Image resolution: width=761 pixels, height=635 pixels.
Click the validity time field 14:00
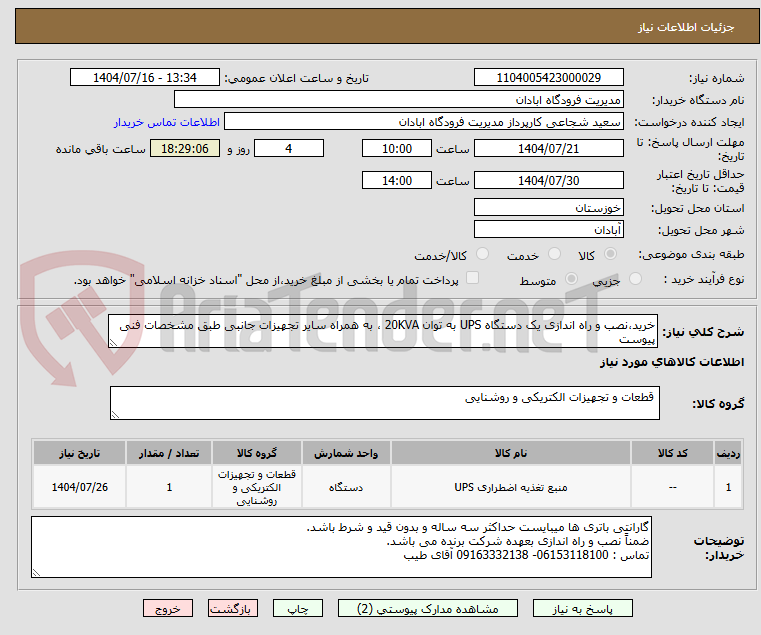point(397,181)
